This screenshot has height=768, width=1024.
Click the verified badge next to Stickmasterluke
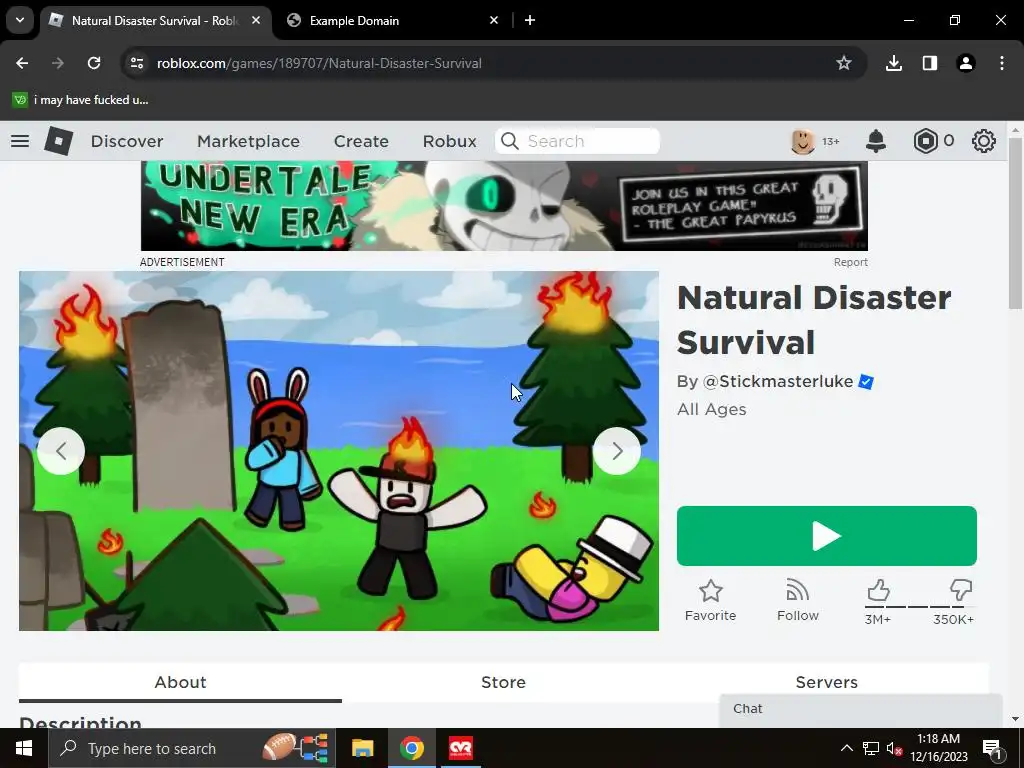[866, 381]
